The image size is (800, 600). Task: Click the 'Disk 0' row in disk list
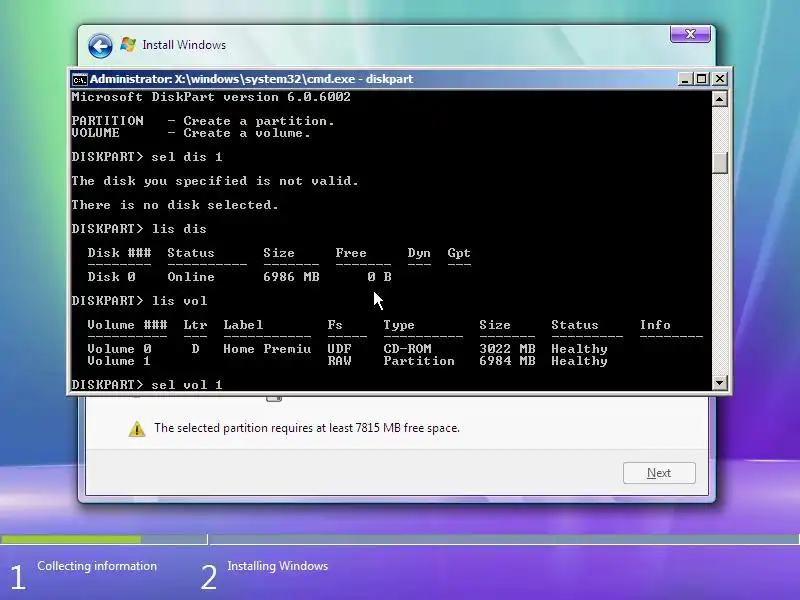pos(239,277)
